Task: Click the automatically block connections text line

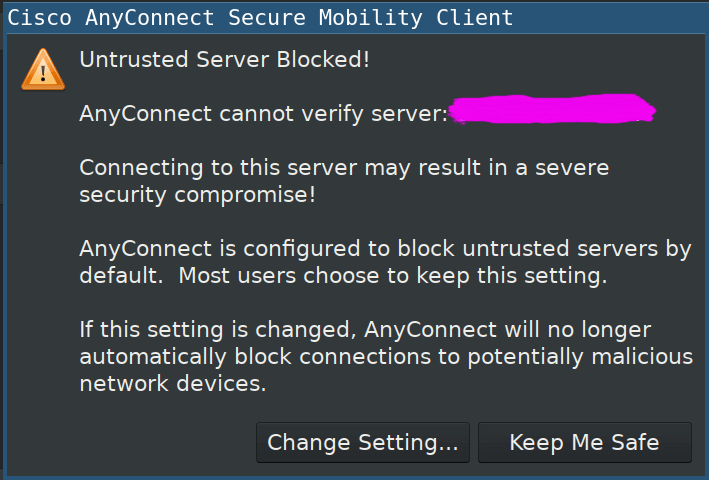Action: pos(386,357)
